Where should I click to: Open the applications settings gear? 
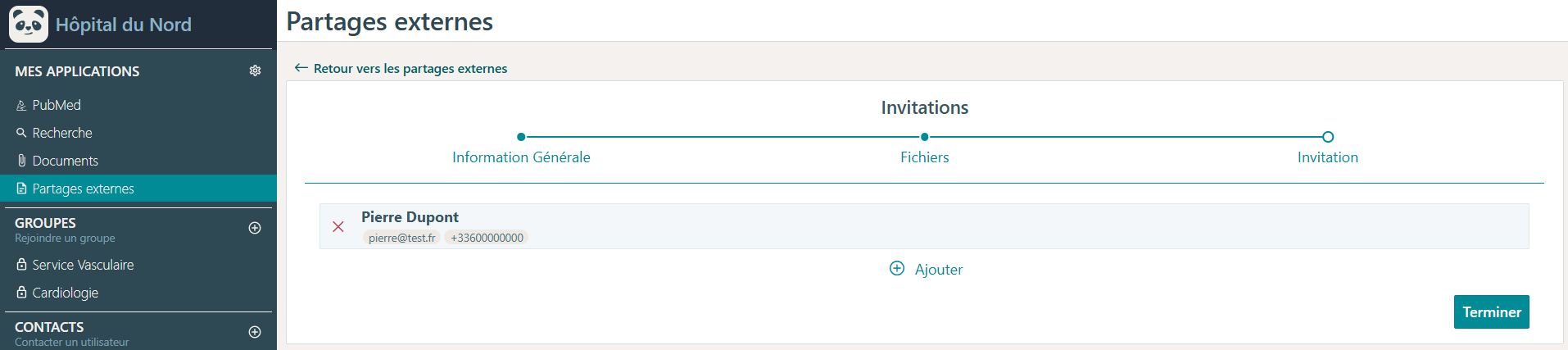255,71
